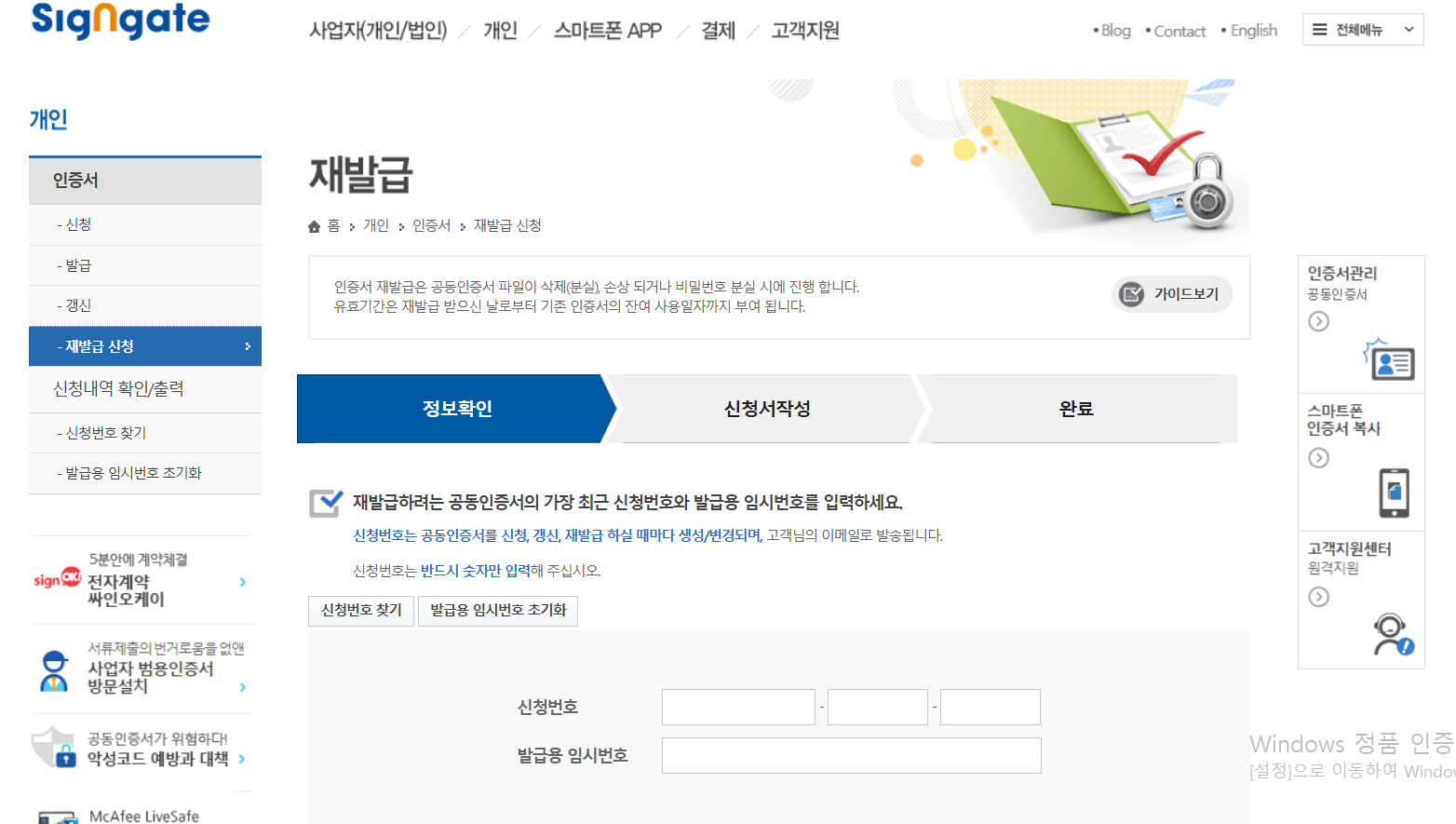Open 전자계약 싸인오케이 banner
Image resolution: width=1456 pixels, height=824 pixels.
(x=143, y=580)
